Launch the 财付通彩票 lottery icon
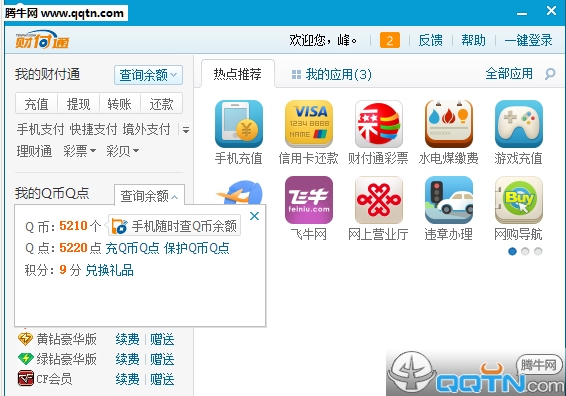The image size is (566, 396). (x=379, y=124)
